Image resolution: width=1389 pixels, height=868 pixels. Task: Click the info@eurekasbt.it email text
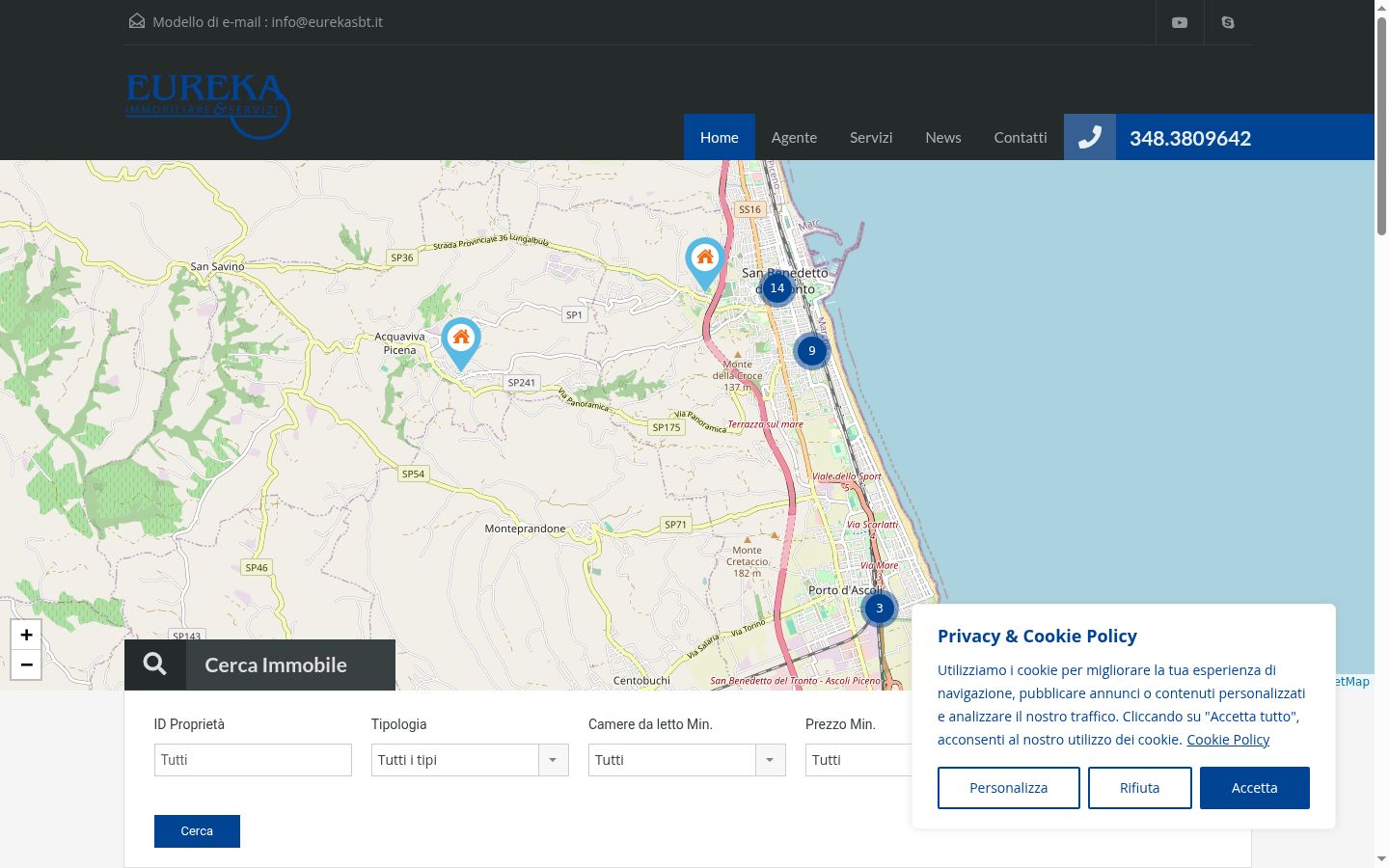[327, 22]
